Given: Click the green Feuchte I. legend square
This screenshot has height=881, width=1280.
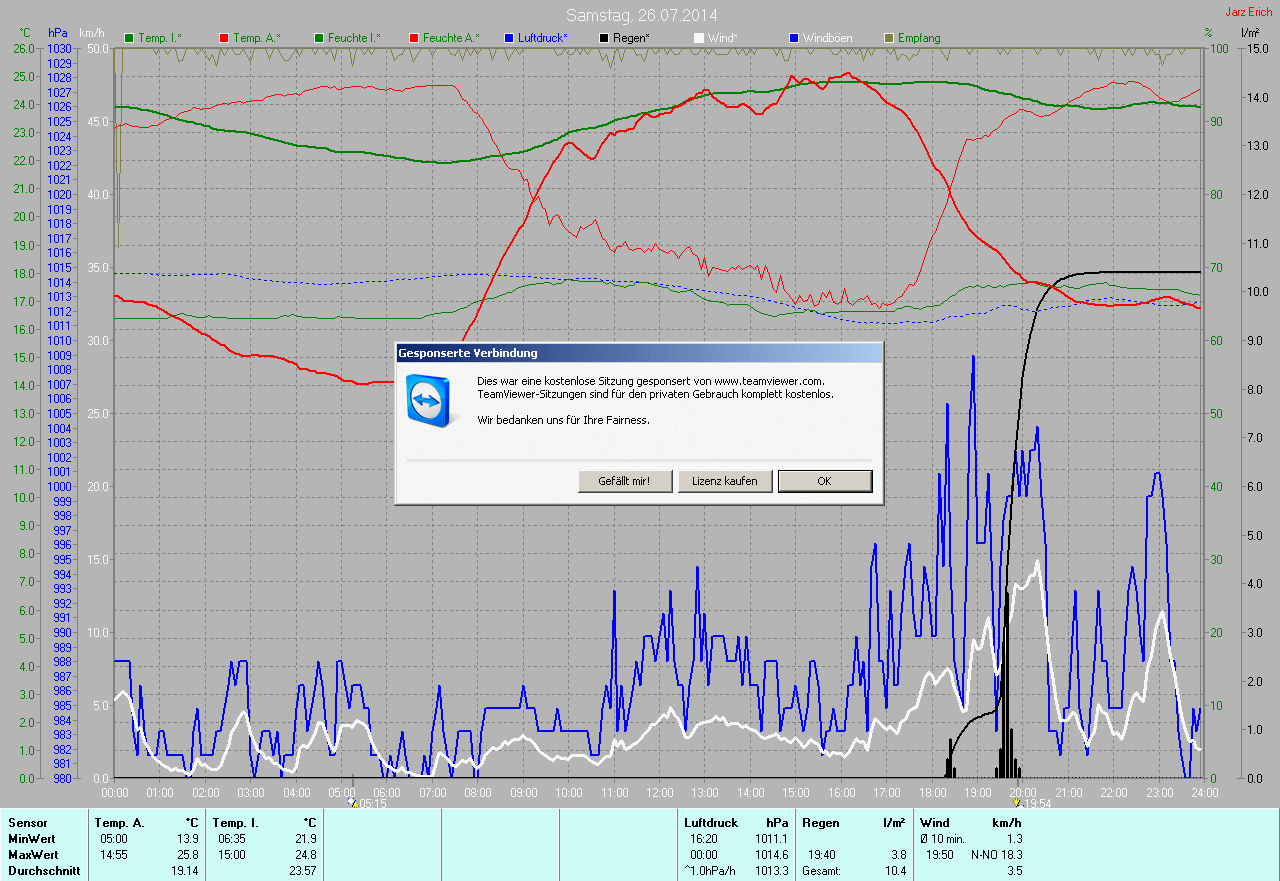Looking at the screenshot, I should (320, 38).
